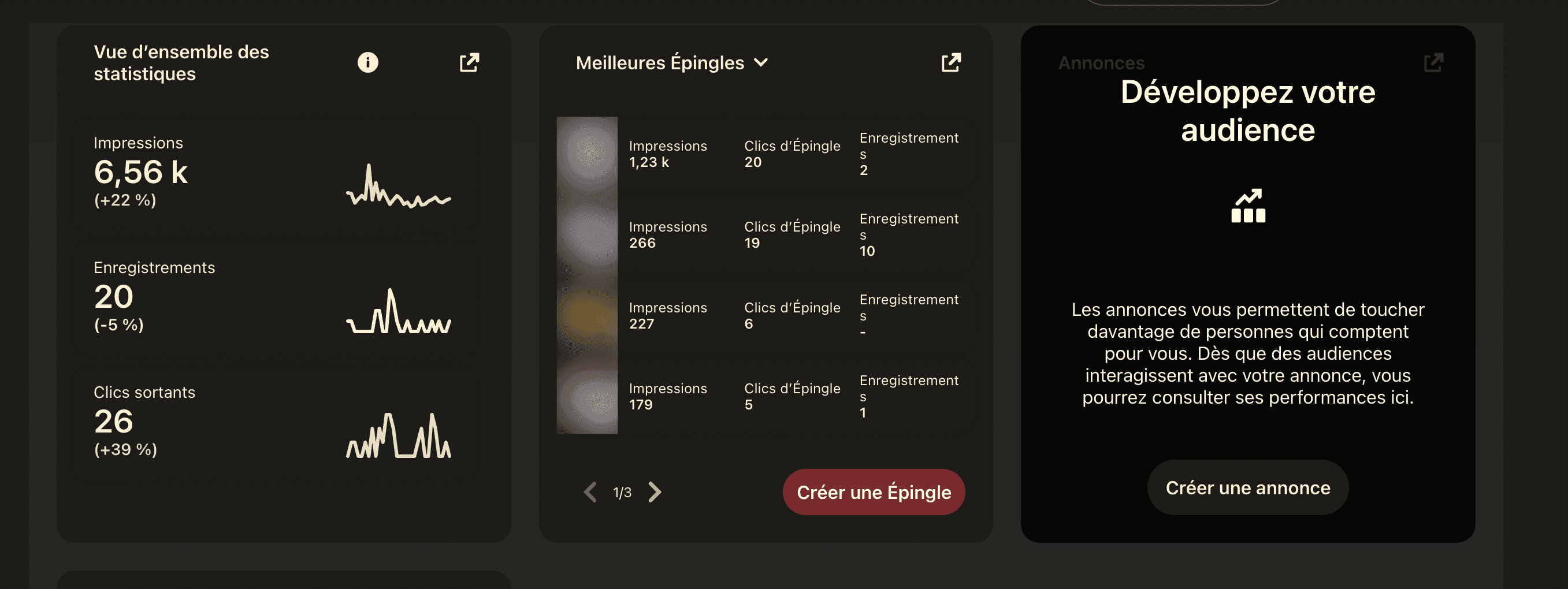The image size is (1568, 589).
Task: Click the Impressions sparkline chart
Action: pyautogui.click(x=399, y=186)
